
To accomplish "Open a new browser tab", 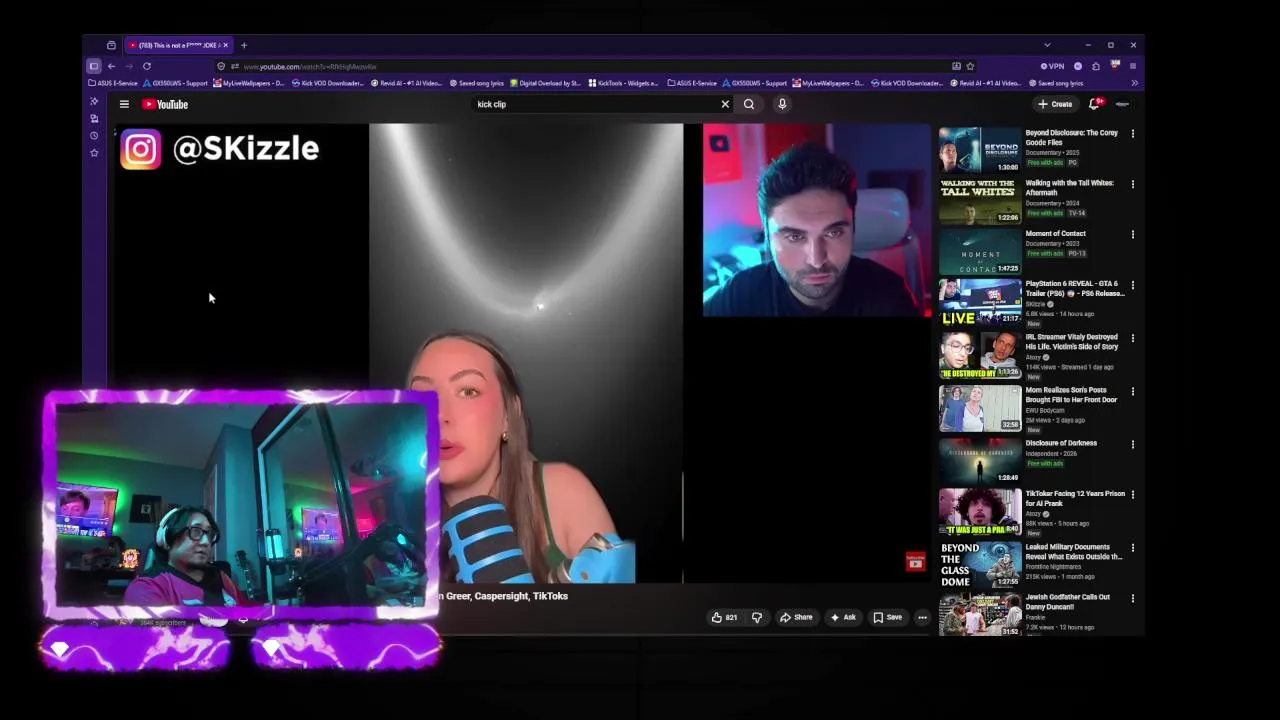I will pos(244,45).
